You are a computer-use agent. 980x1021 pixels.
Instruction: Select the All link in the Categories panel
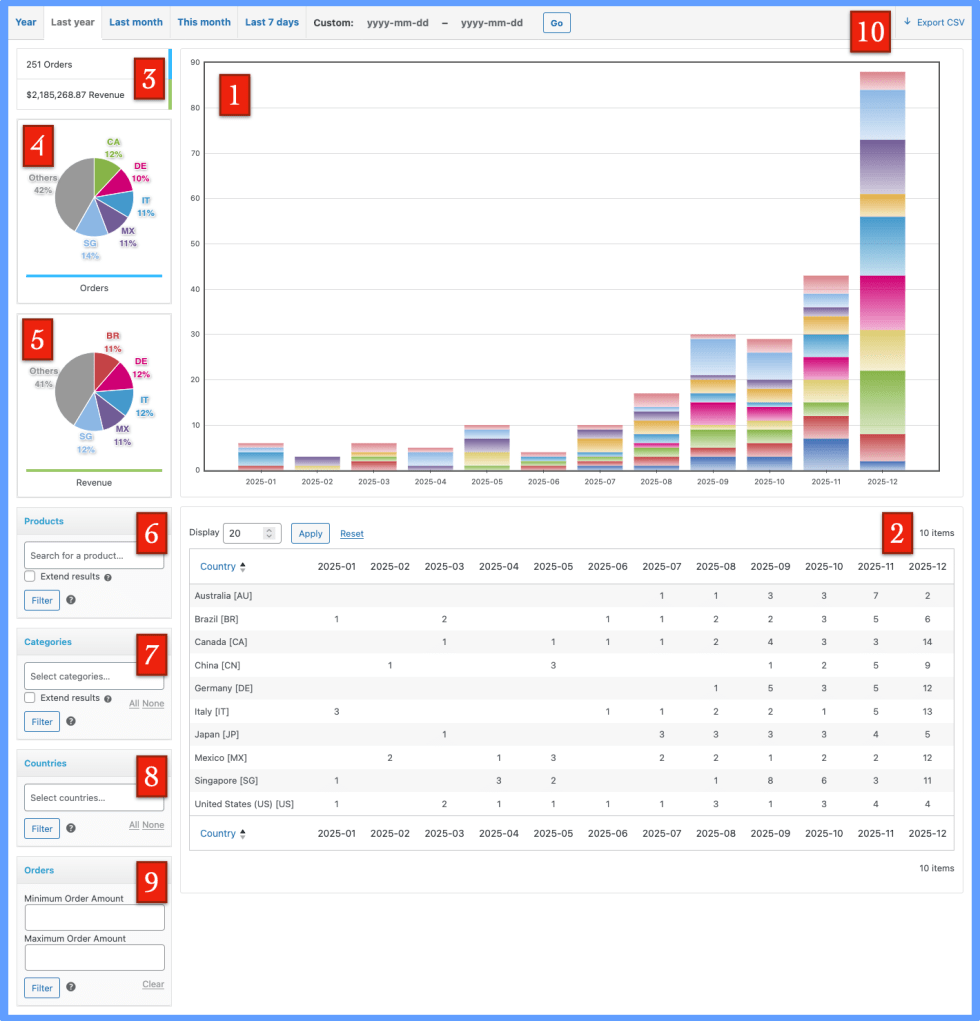133,703
